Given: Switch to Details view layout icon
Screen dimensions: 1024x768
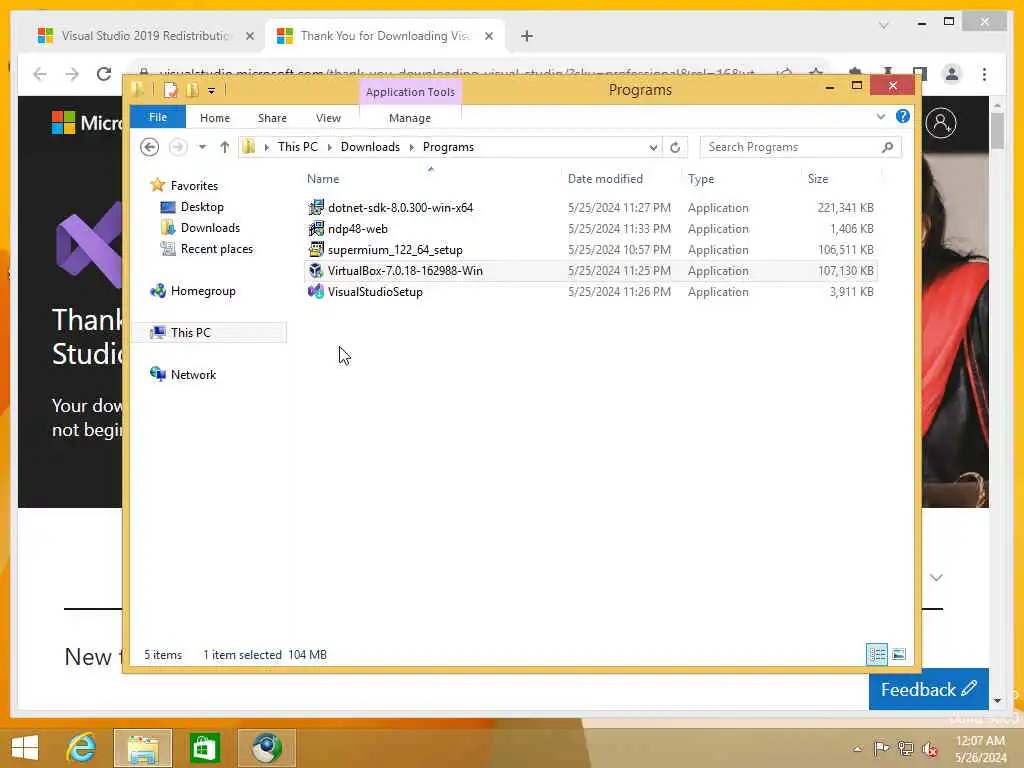Looking at the screenshot, I should click(876, 654).
